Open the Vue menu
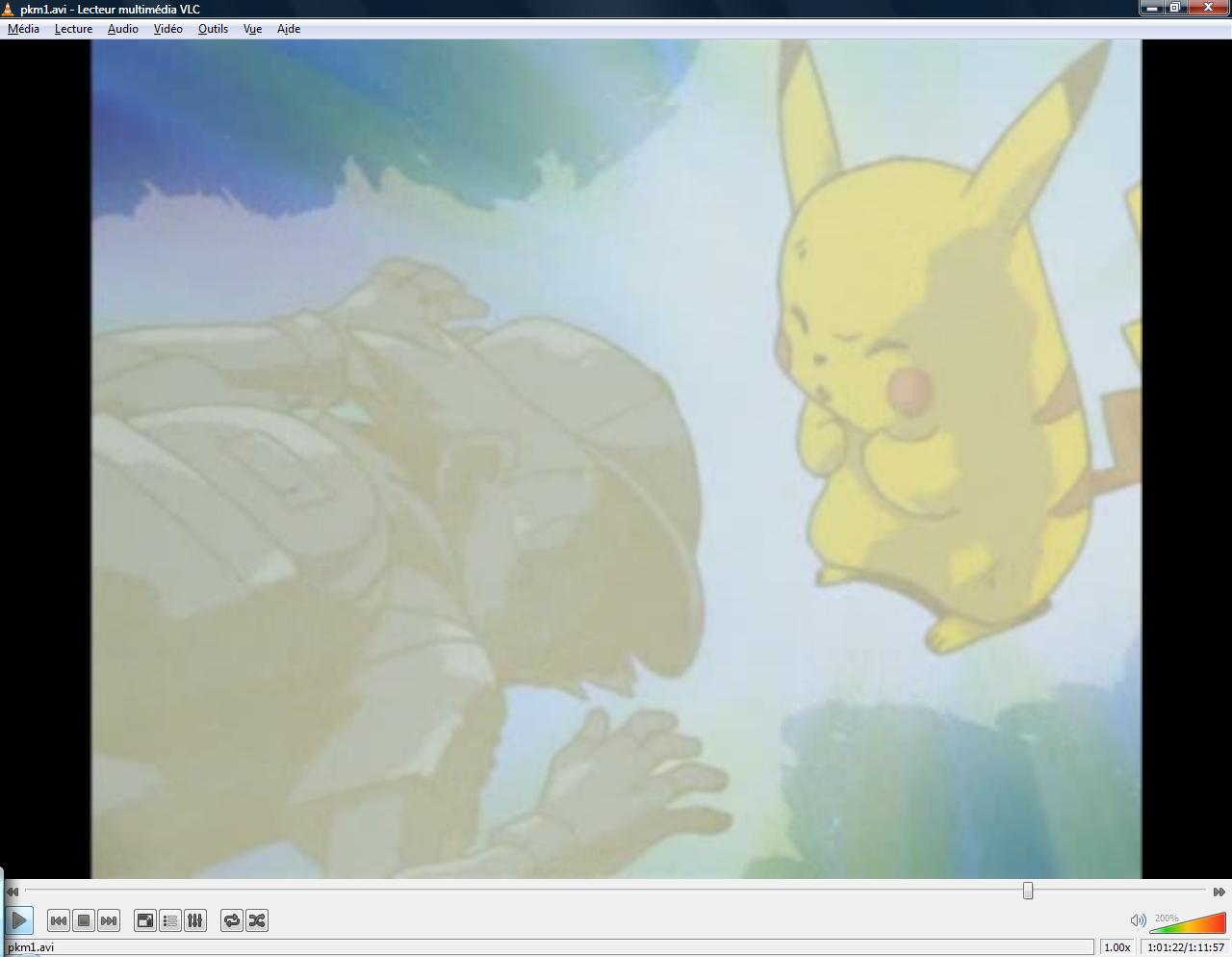Viewport: 1232px width, 957px height. [x=252, y=29]
